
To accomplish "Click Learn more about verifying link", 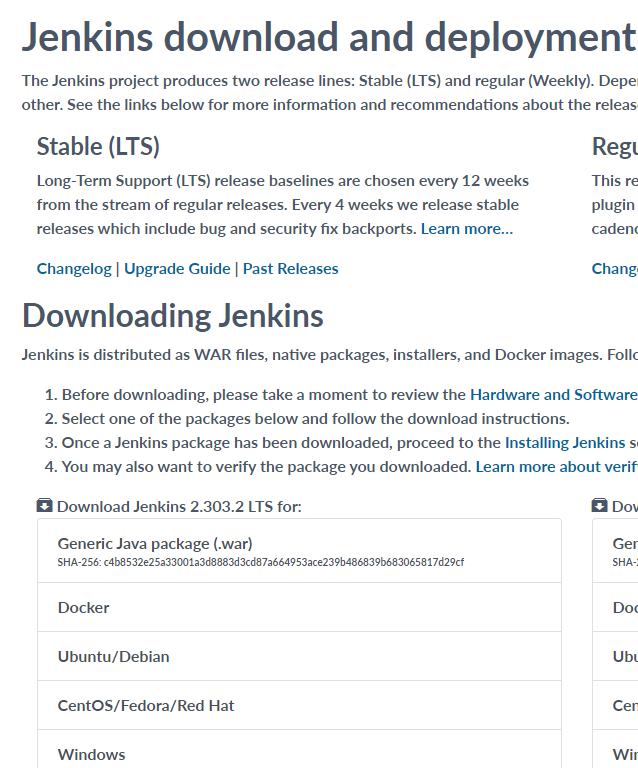I will pyautogui.click(x=557, y=467).
